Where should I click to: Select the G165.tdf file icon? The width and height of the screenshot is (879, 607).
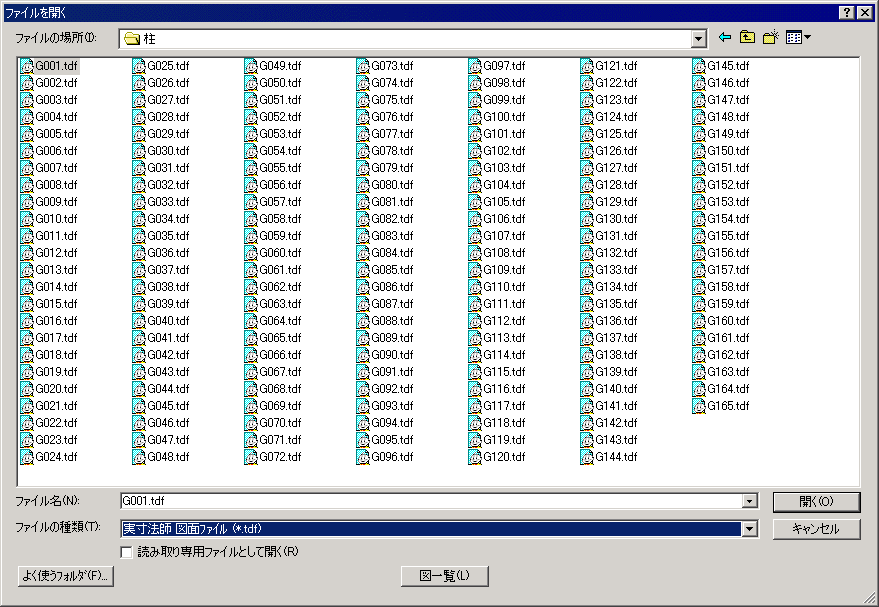(698, 406)
